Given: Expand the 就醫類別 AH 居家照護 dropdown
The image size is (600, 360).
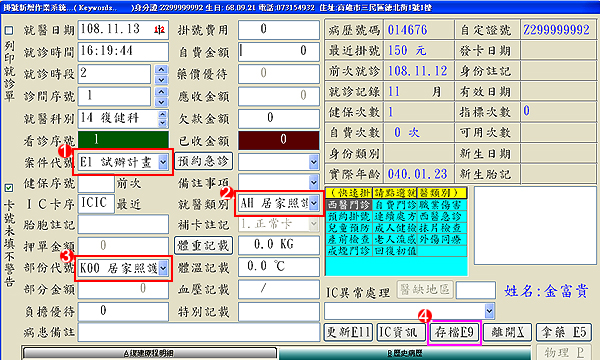Looking at the screenshot, I should click(313, 203).
